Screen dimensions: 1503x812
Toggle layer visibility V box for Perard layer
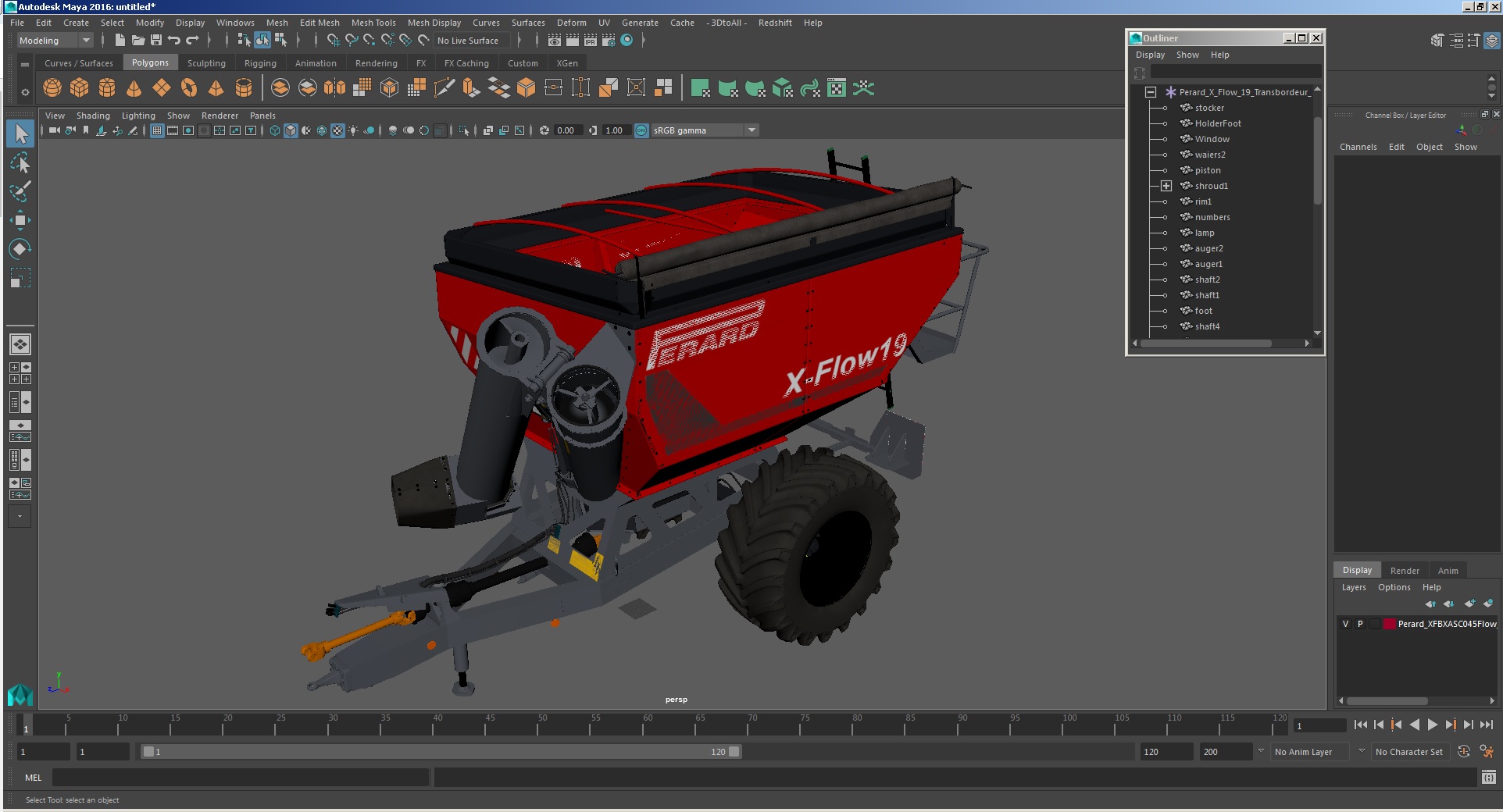pyautogui.click(x=1345, y=624)
